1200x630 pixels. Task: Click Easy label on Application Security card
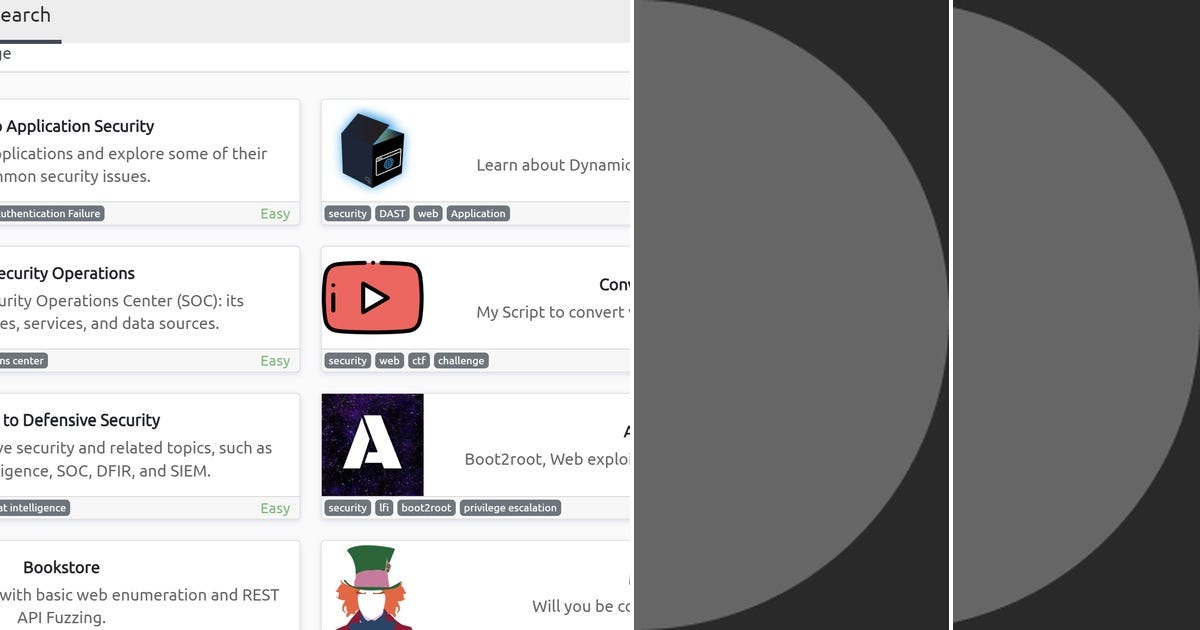point(275,213)
